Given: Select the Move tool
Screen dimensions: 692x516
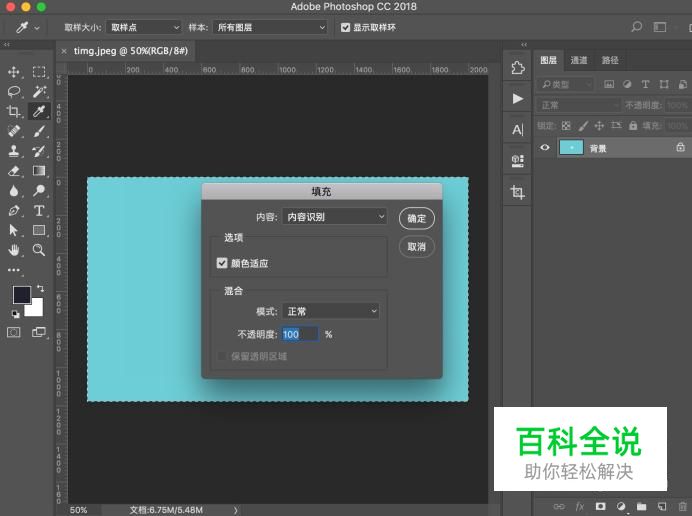Looking at the screenshot, I should click(14, 72).
